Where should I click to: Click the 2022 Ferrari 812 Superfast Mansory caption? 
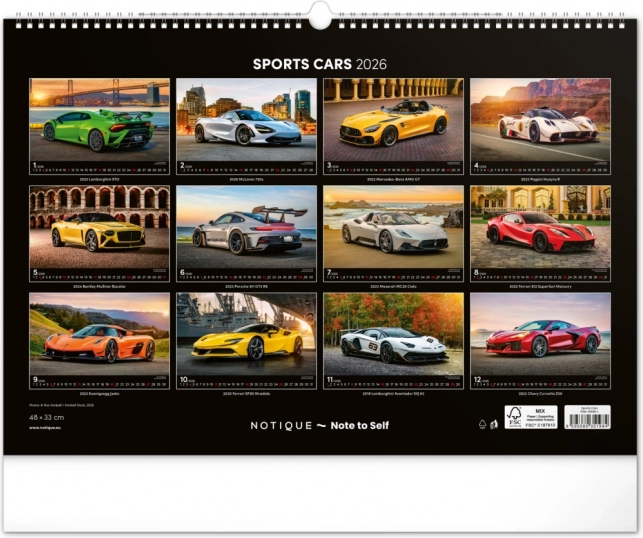point(540,287)
